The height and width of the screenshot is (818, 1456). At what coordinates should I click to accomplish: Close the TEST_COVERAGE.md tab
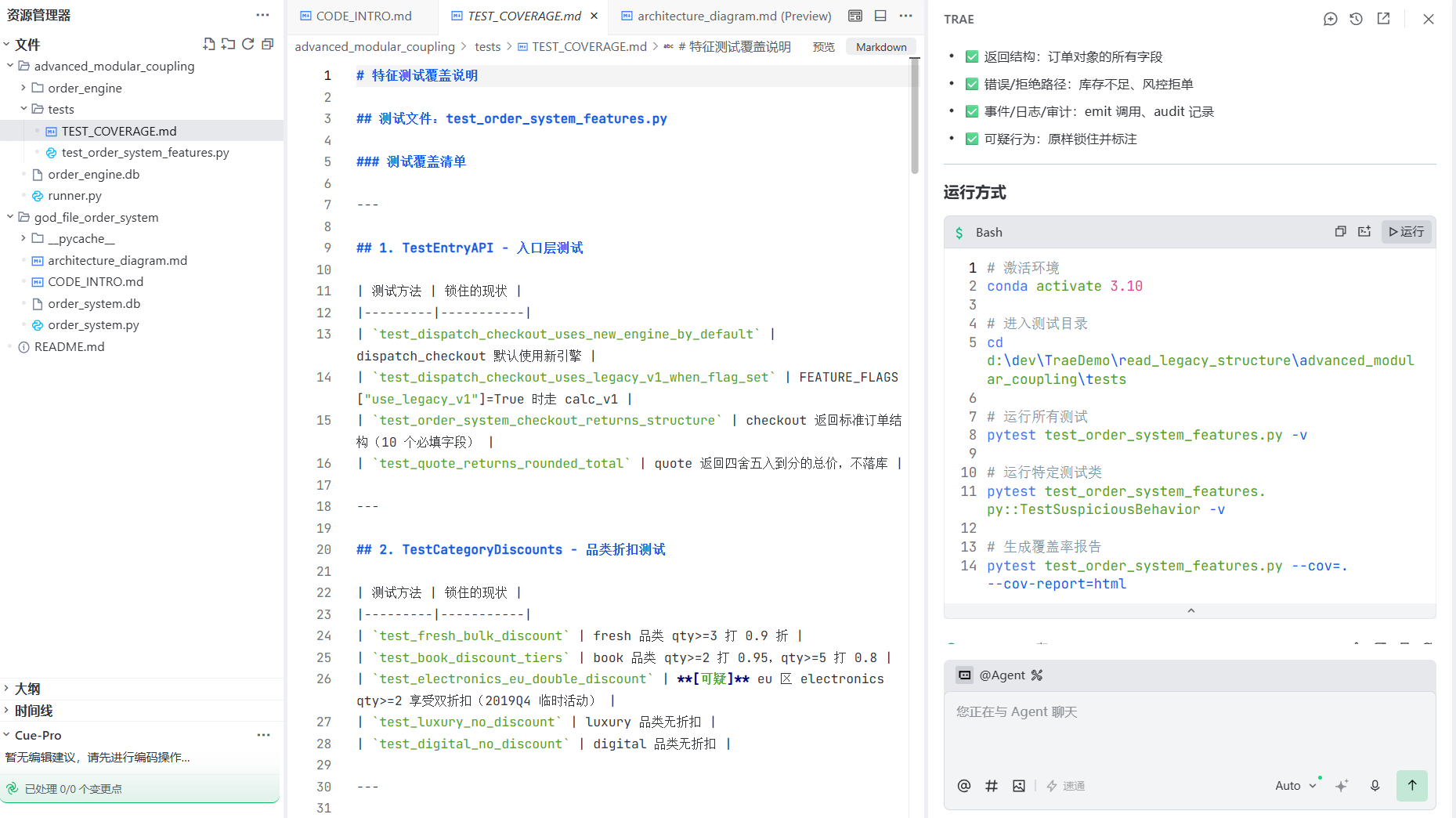[594, 16]
